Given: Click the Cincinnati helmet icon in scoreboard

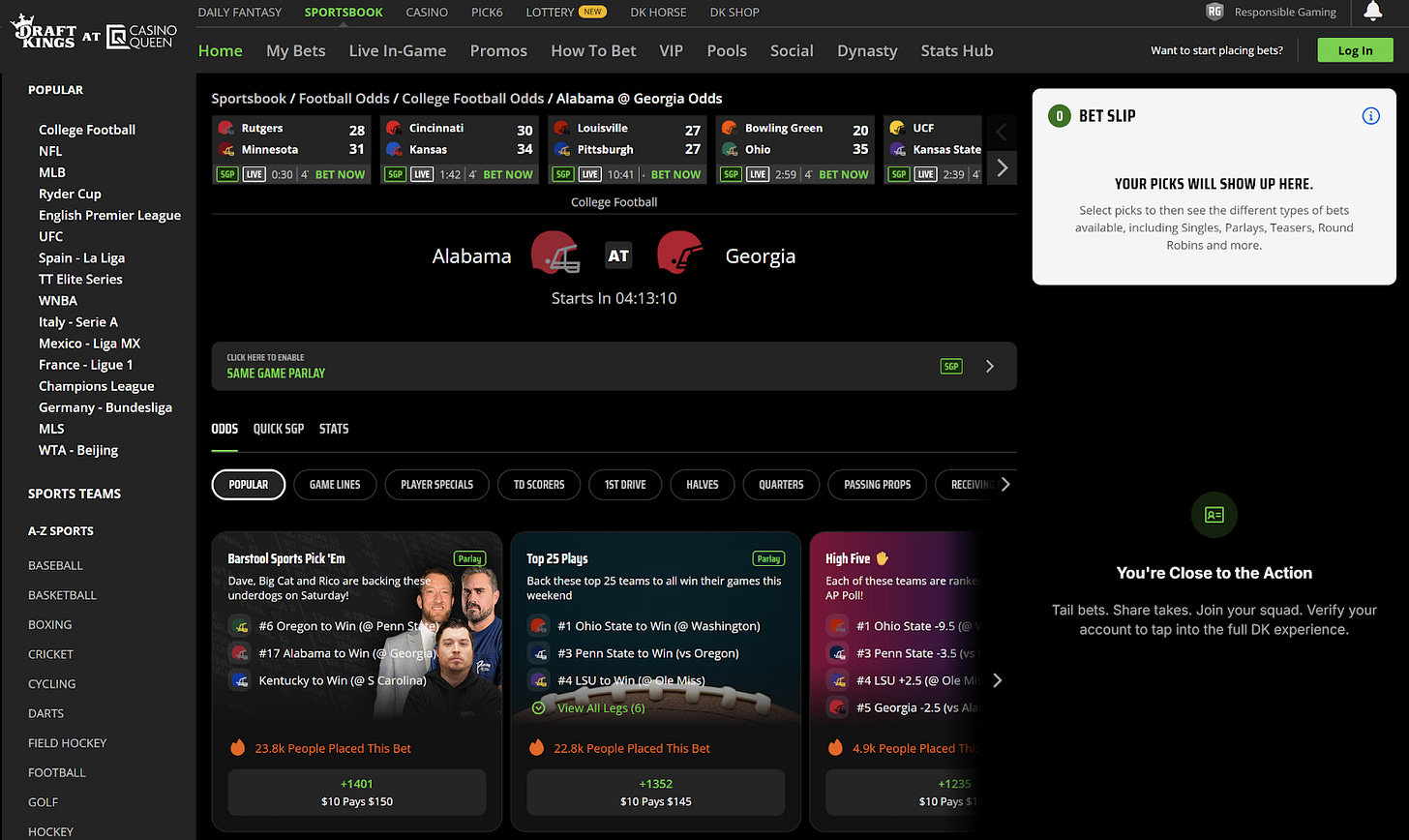Looking at the screenshot, I should pos(394,128).
